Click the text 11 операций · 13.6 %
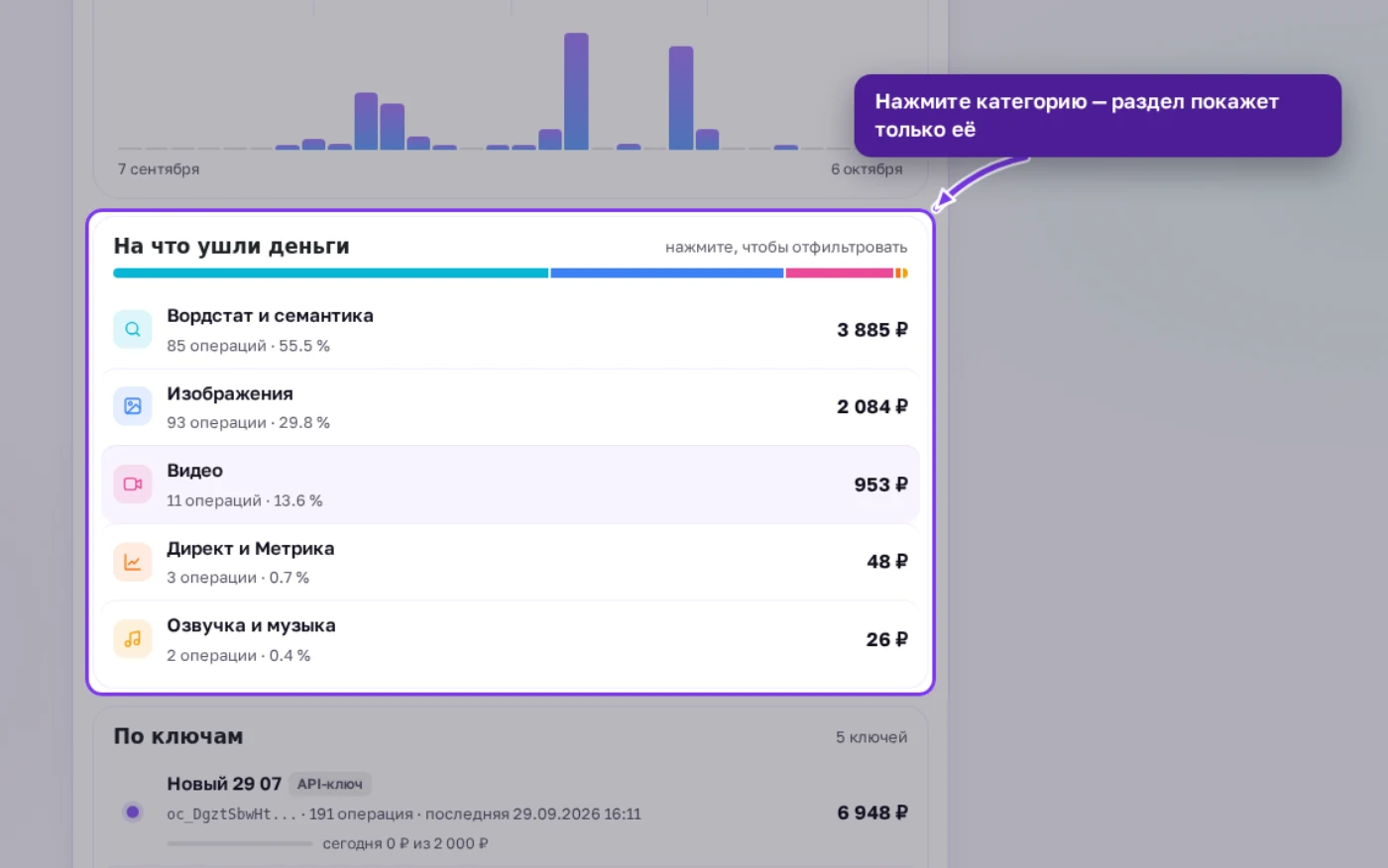This screenshot has width=1388, height=868. click(245, 500)
